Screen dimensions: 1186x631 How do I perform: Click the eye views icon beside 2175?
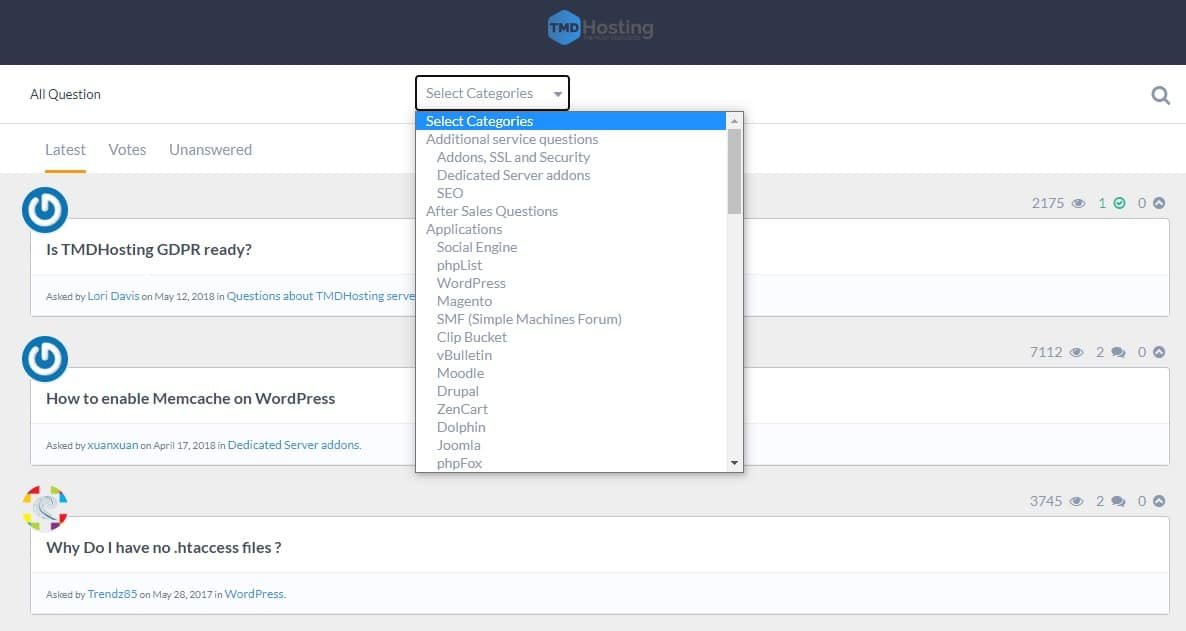(x=1079, y=203)
